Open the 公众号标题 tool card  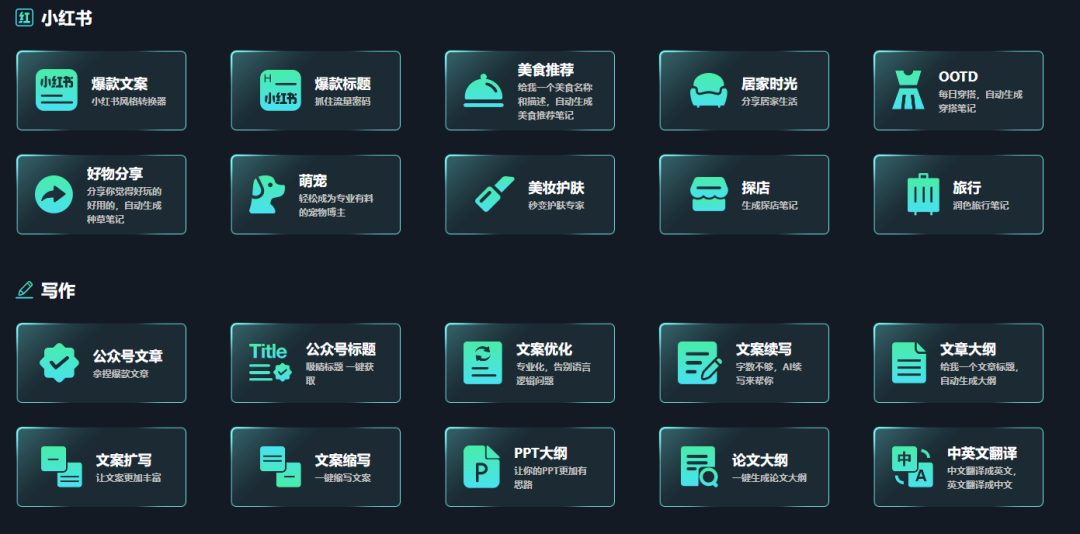click(x=315, y=363)
